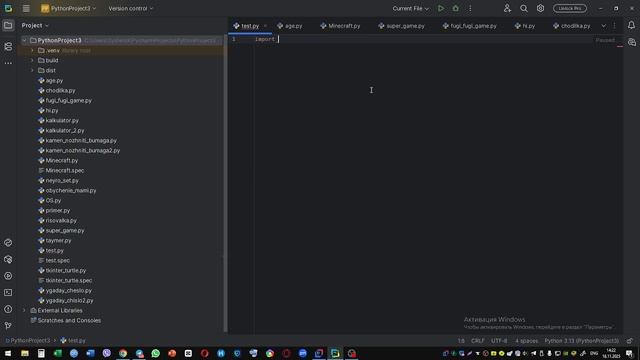Switch to the age.py tab
Viewport: 640px width, 360px height.
tap(290, 26)
